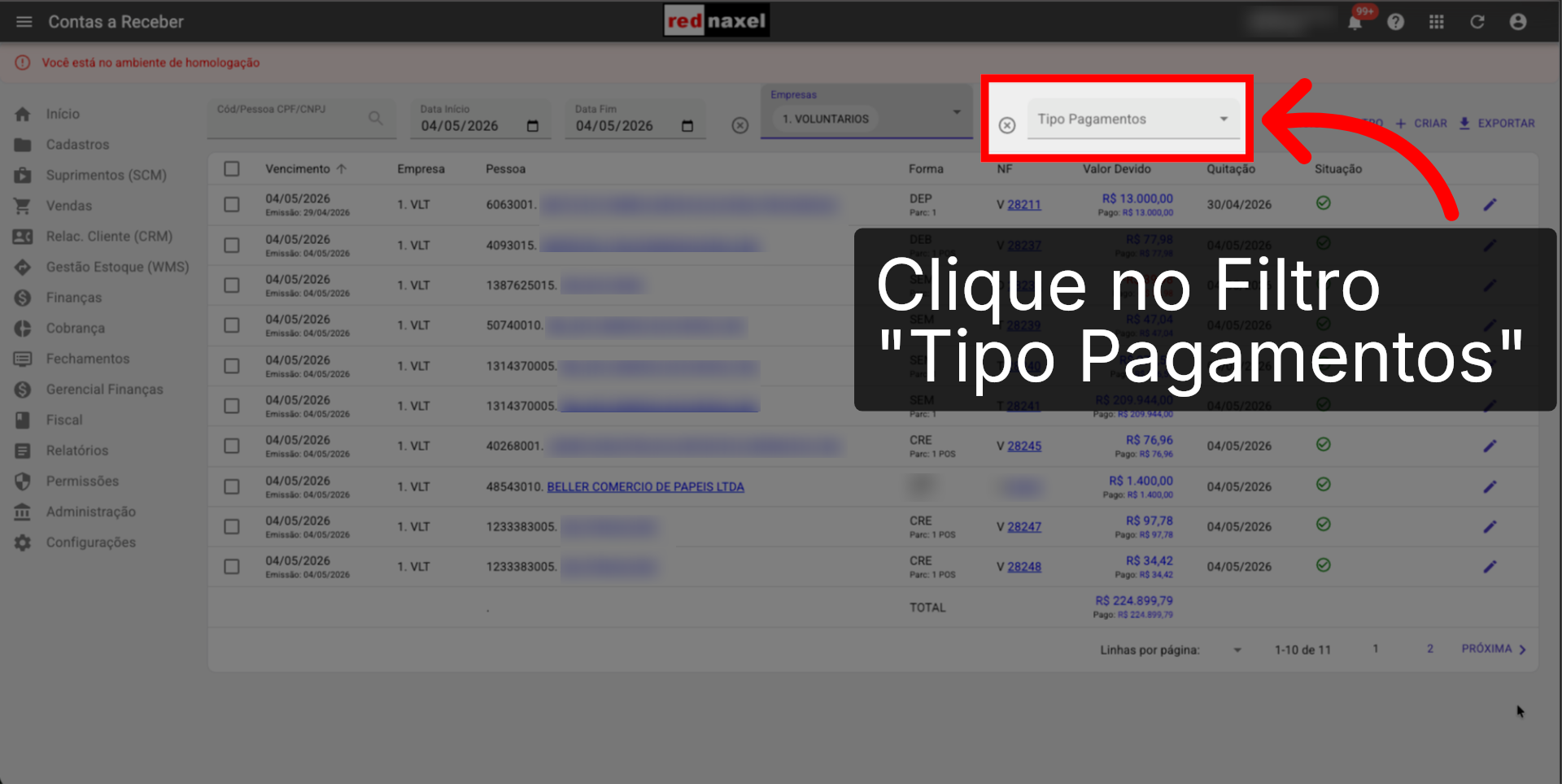Open Relatórios in the sidebar
The width and height of the screenshot is (1562, 784).
point(77,451)
